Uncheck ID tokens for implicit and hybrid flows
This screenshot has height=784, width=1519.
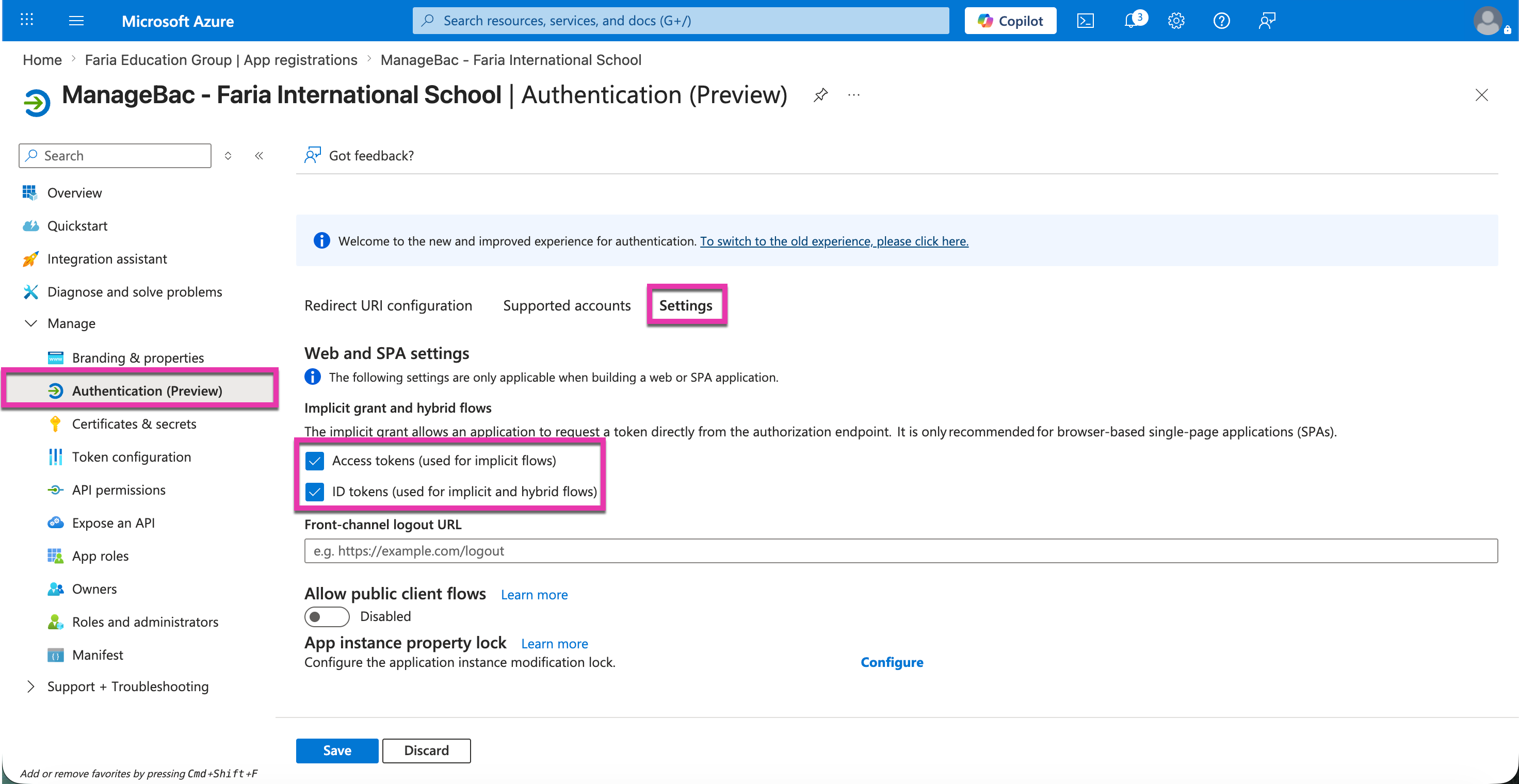coord(315,492)
